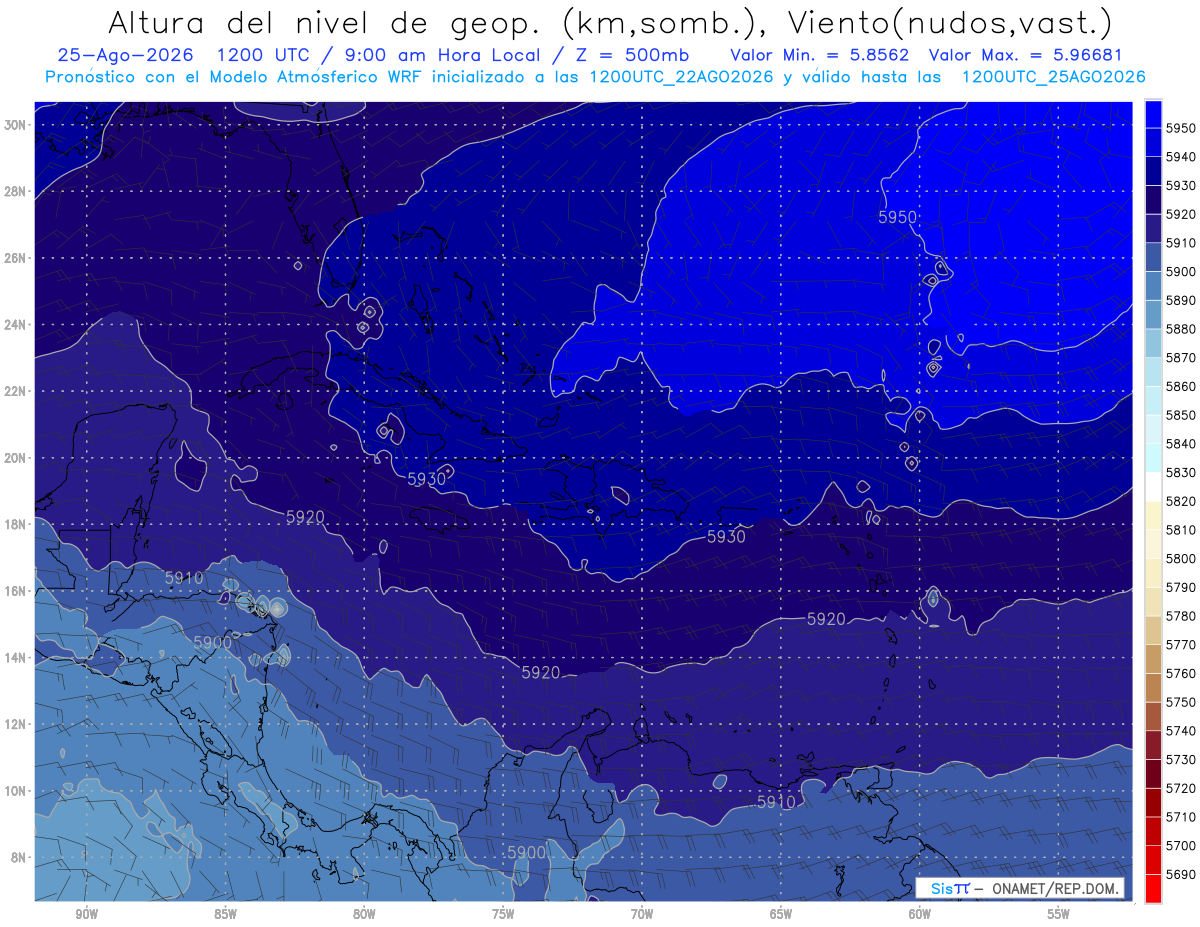This screenshot has height=927, width=1200.
Task: Select the 5770 legend label
Action: (1181, 645)
